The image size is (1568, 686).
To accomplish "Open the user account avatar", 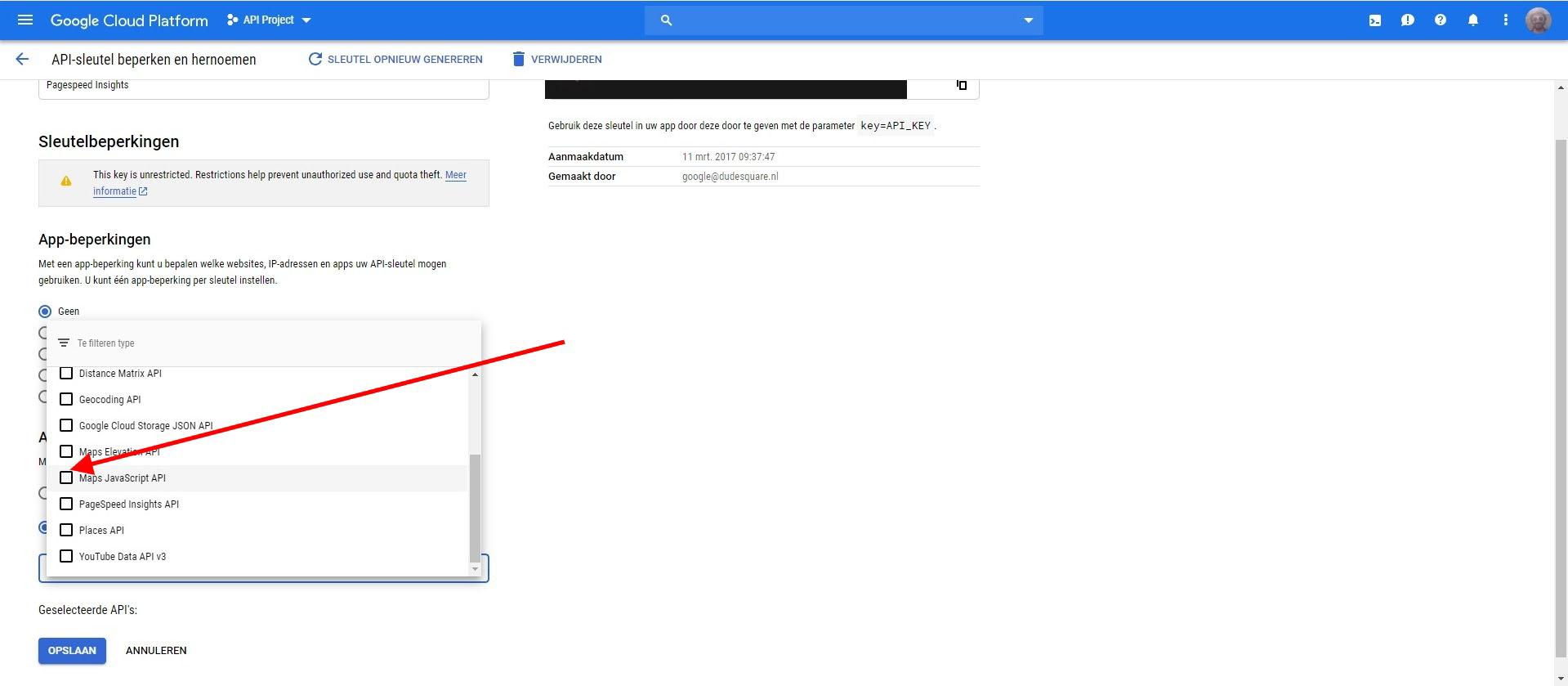I will click(1538, 20).
